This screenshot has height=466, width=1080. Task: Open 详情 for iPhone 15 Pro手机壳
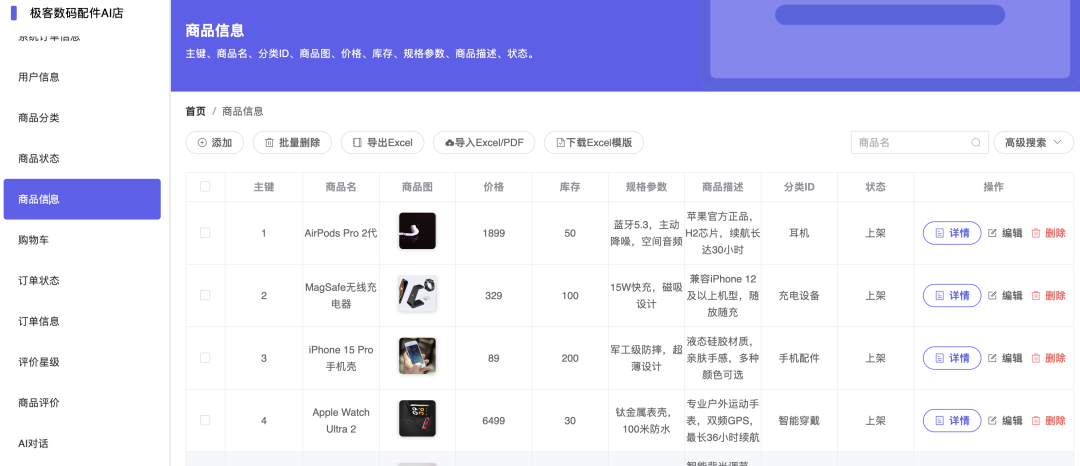(952, 358)
